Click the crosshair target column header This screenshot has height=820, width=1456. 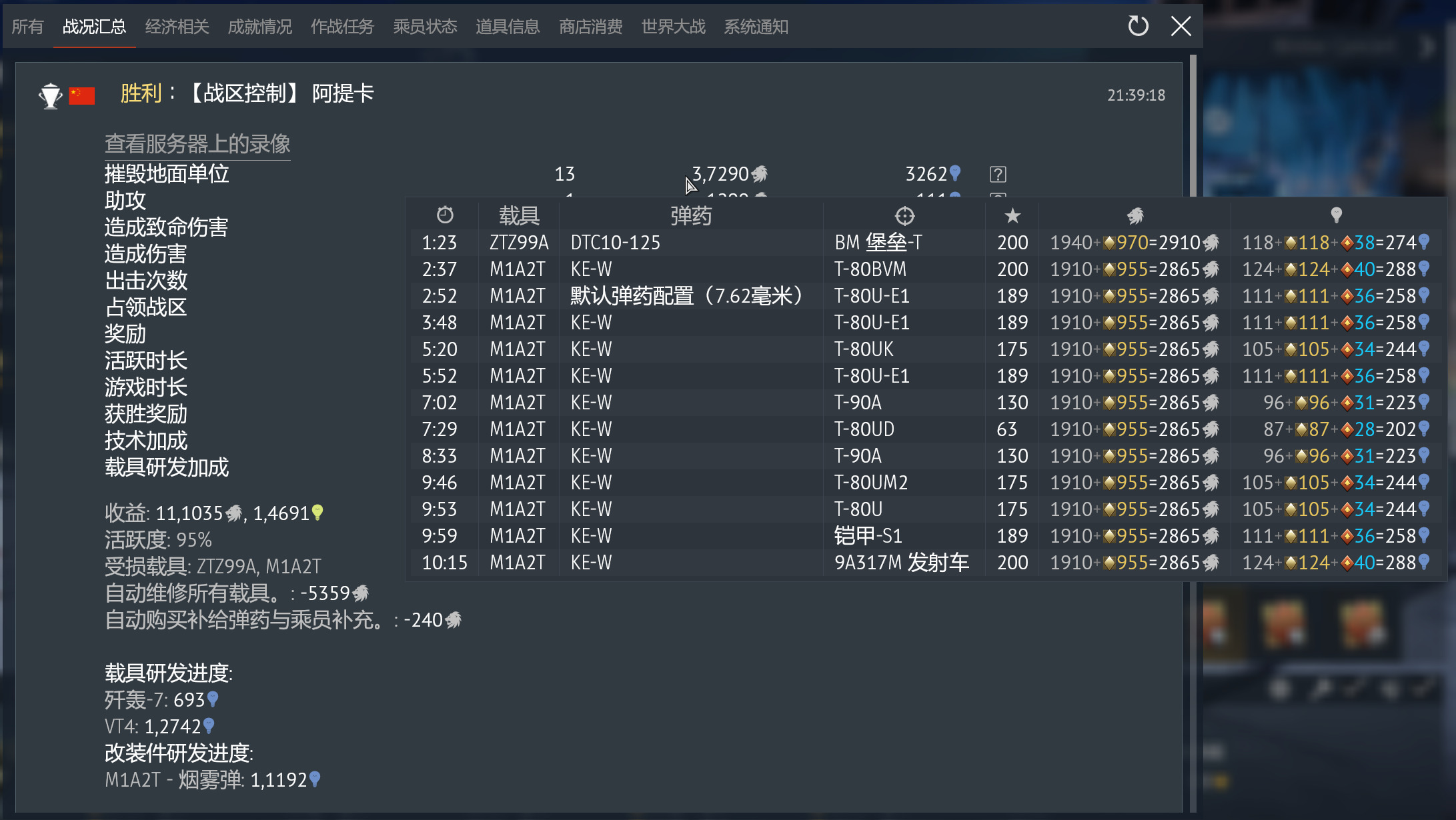pyautogui.click(x=904, y=215)
